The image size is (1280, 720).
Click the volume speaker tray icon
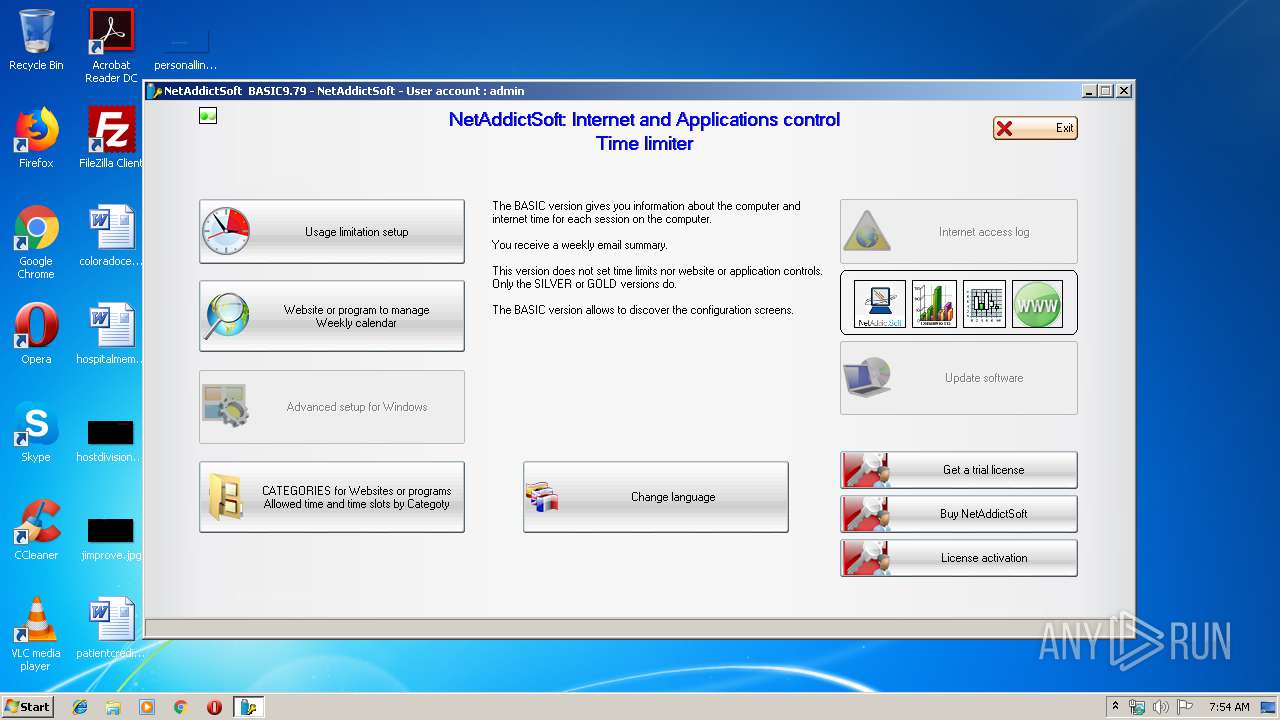click(1160, 707)
